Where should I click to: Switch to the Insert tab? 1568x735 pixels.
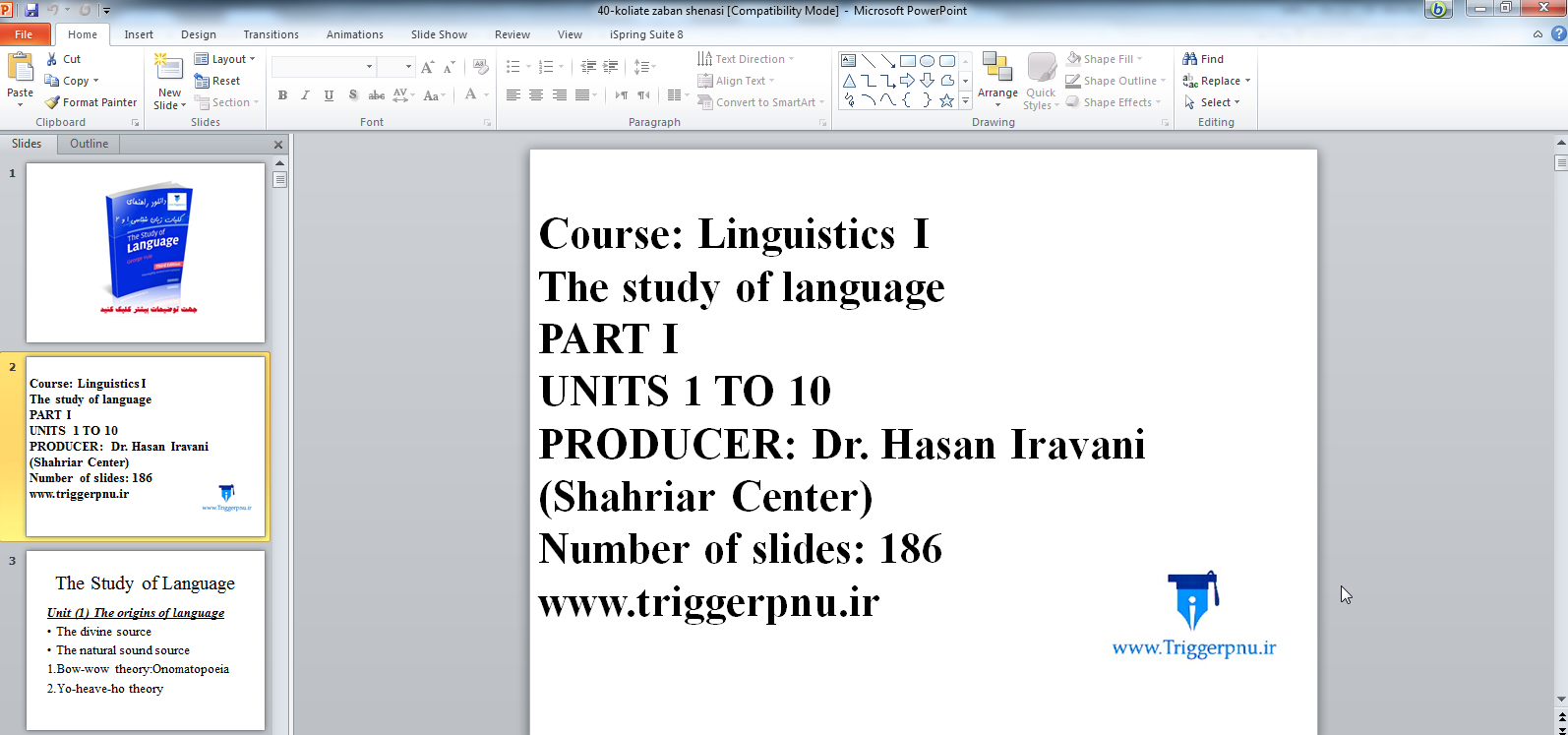pos(139,34)
